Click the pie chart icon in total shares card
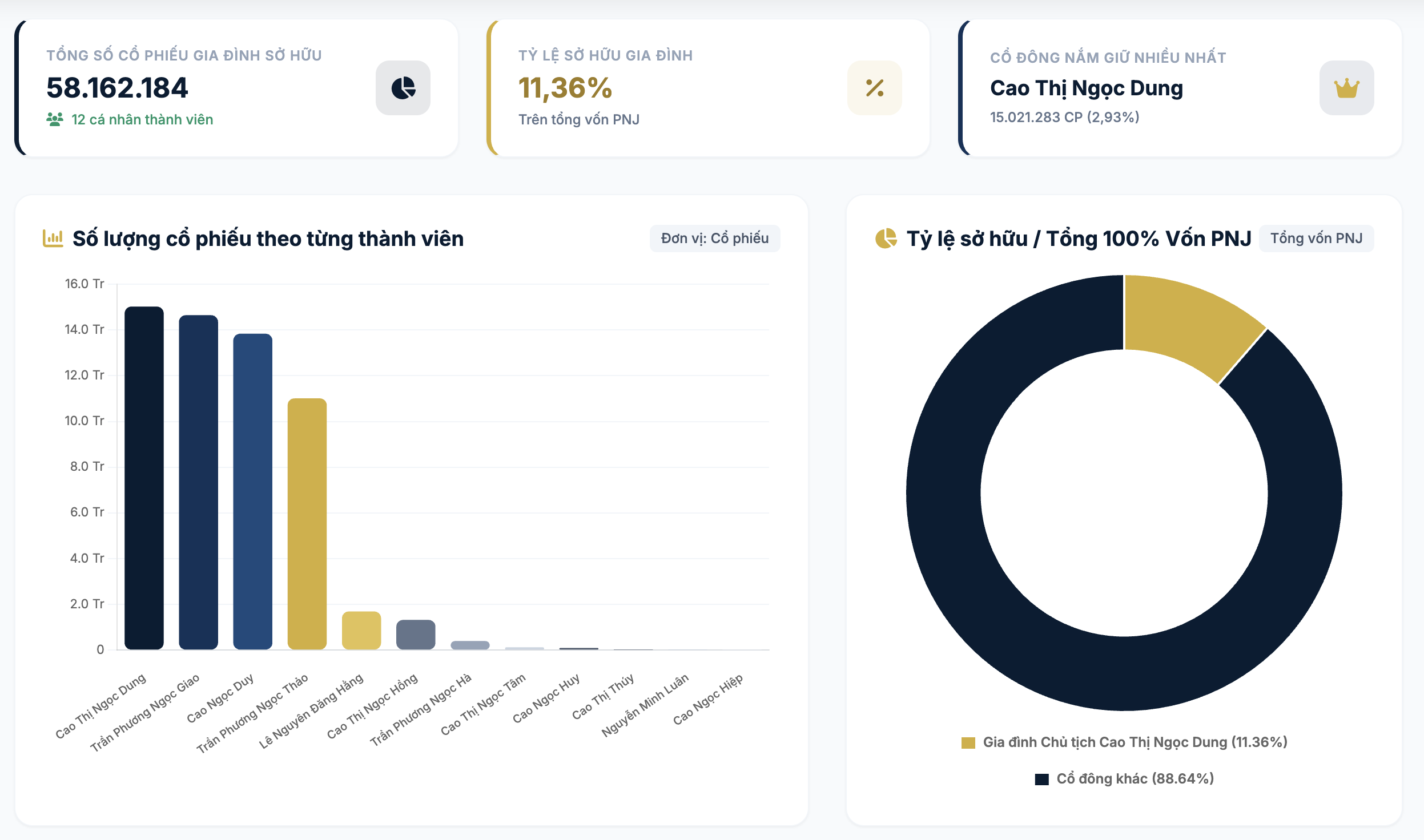This screenshot has height=840, width=1424. pos(403,88)
